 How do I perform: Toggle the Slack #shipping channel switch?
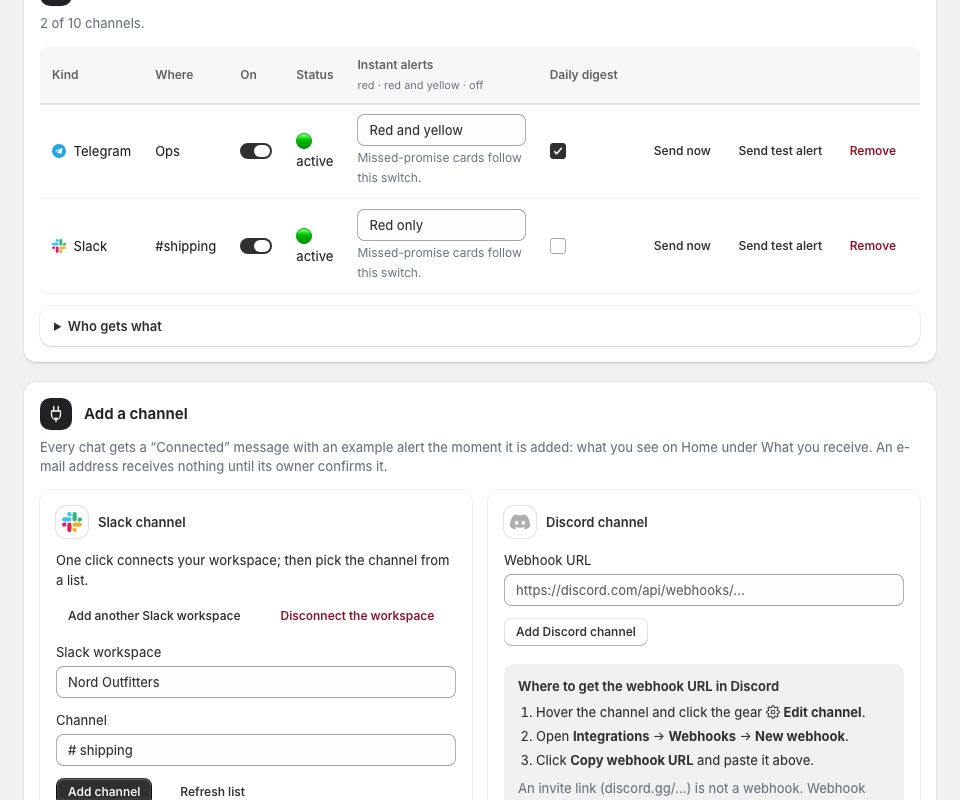pos(256,246)
